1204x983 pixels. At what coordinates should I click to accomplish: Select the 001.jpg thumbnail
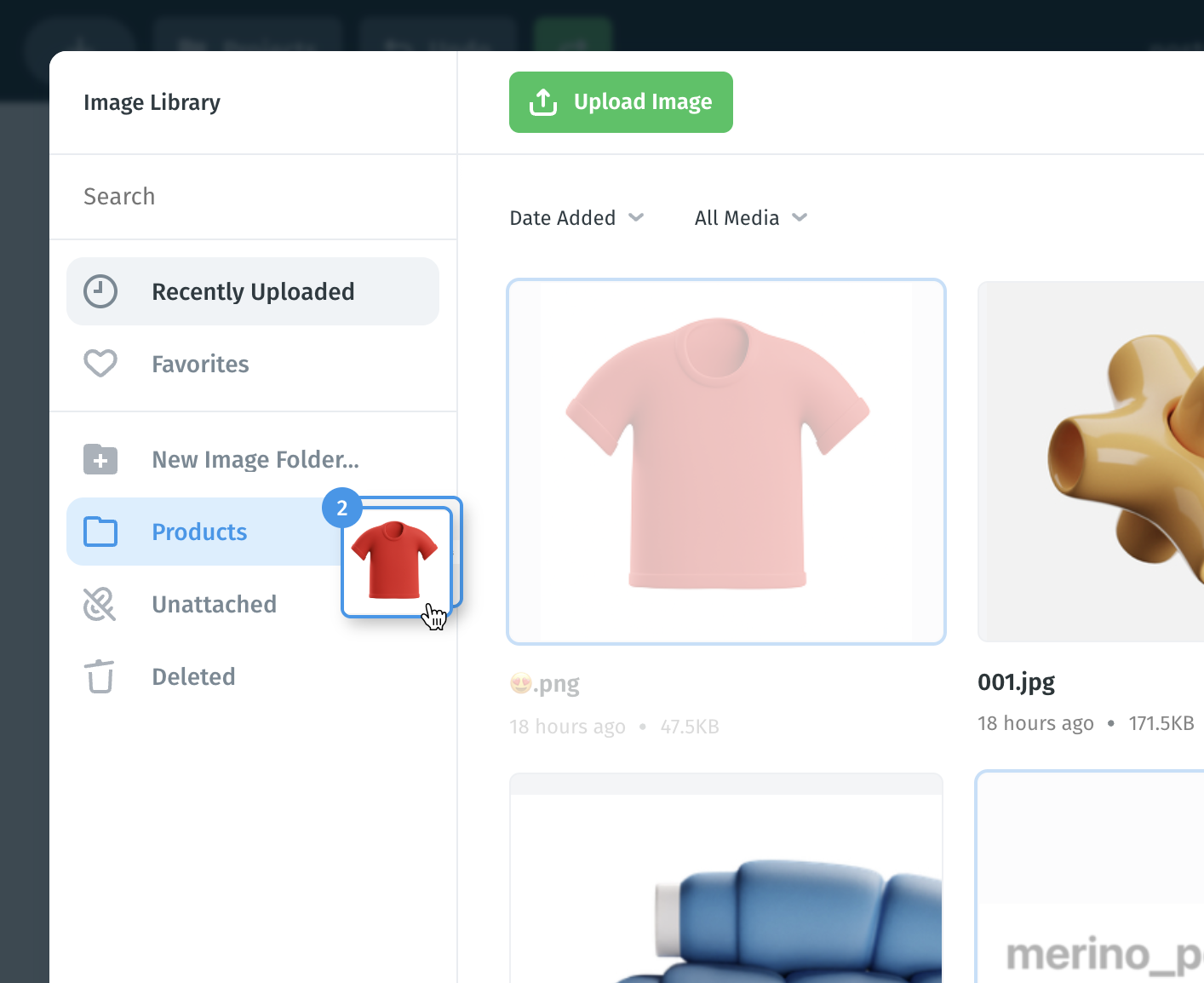(1091, 462)
